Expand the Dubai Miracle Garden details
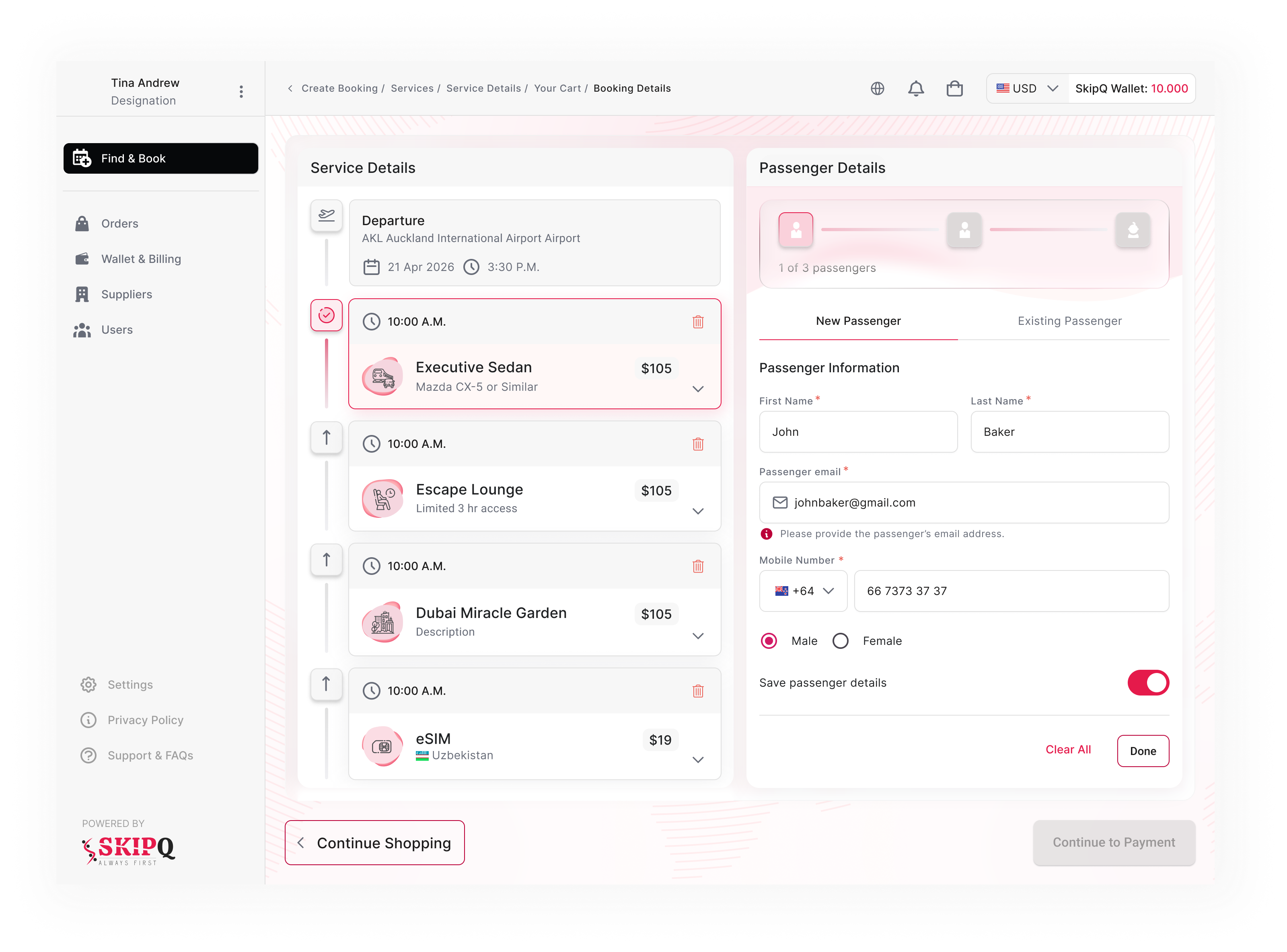Screen dimensions: 1287x952 [x=698, y=636]
